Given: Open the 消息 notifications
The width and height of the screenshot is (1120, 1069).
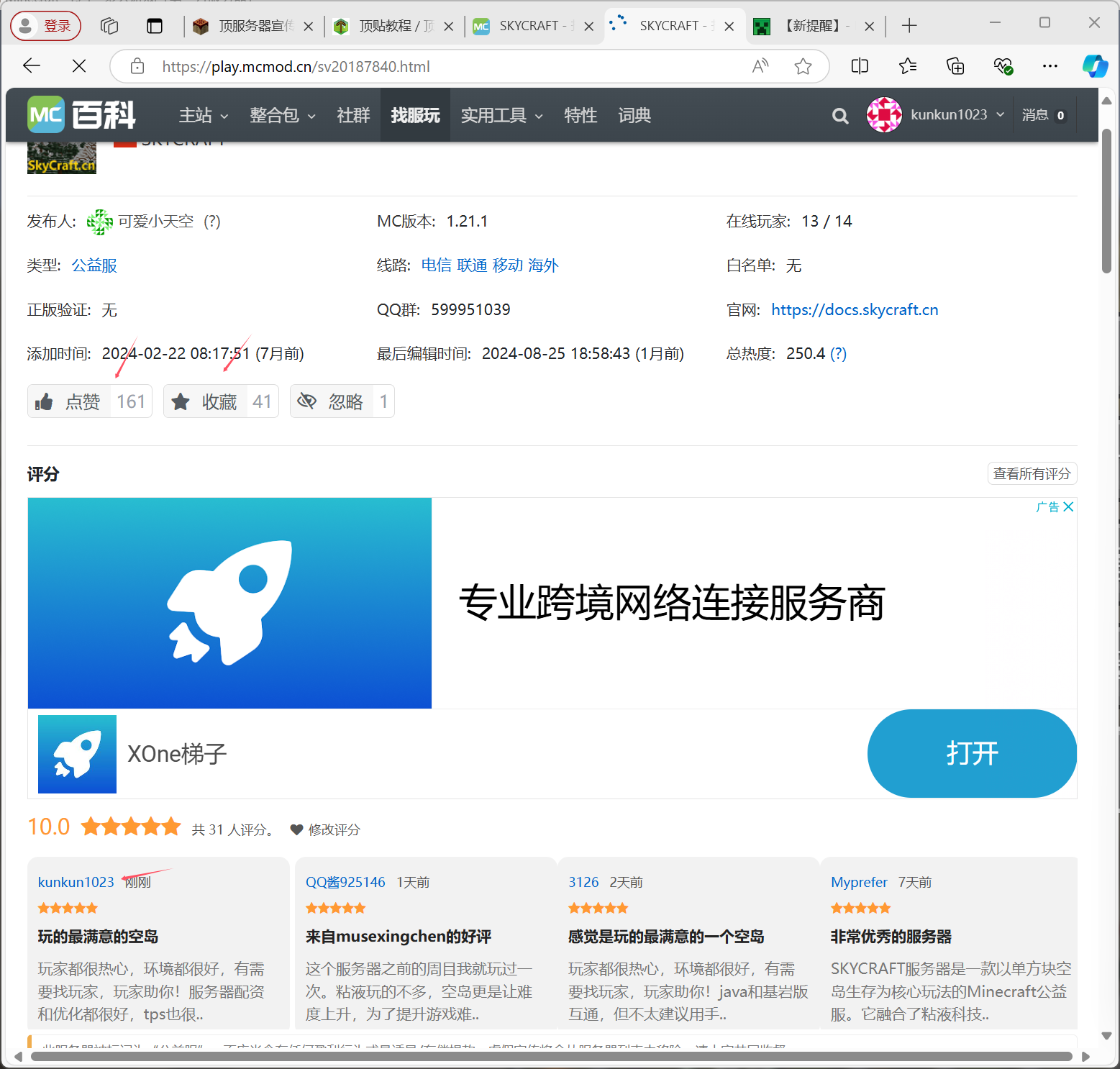Looking at the screenshot, I should pos(1044,115).
